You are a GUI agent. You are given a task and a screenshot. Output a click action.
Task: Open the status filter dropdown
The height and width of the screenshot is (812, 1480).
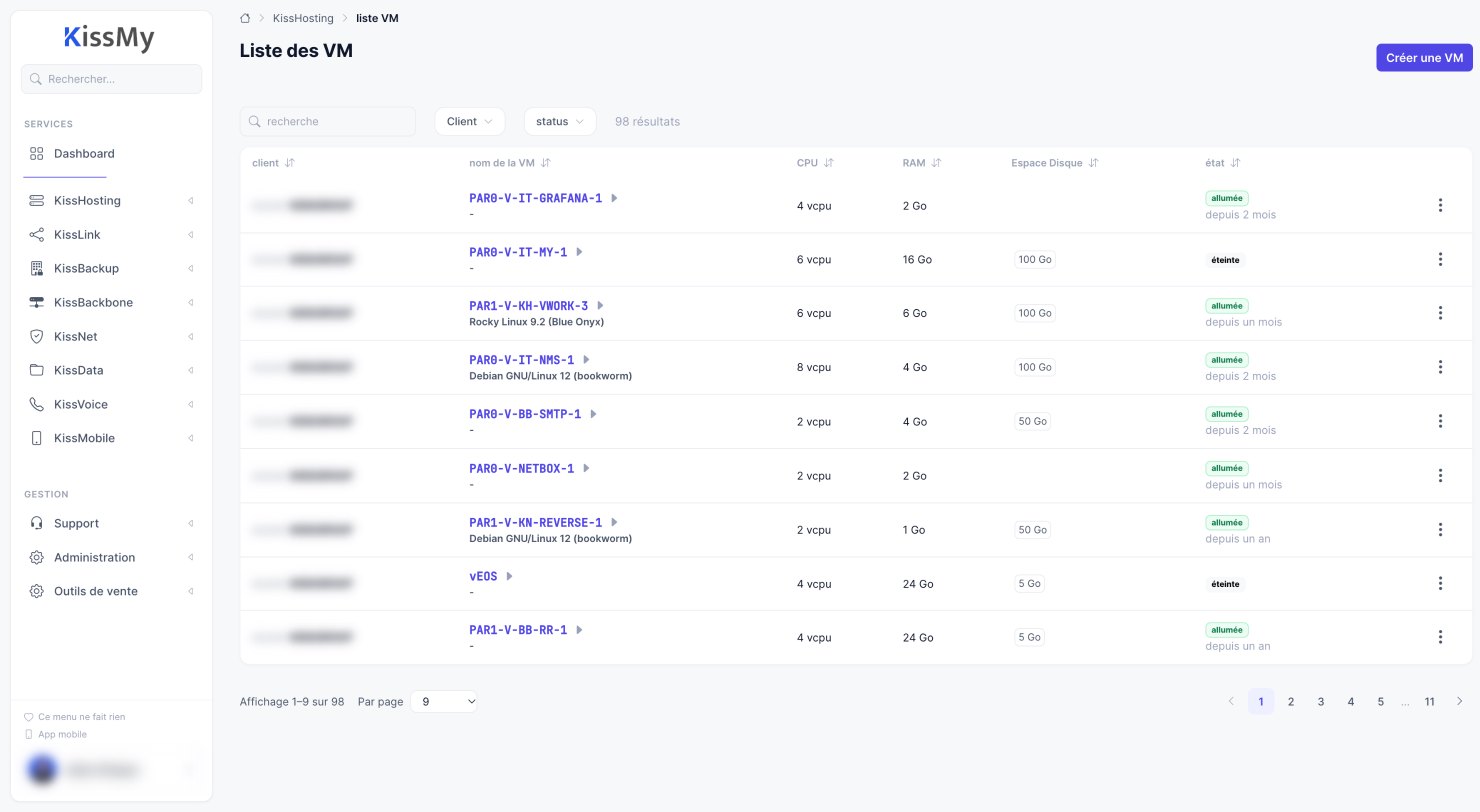[560, 121]
